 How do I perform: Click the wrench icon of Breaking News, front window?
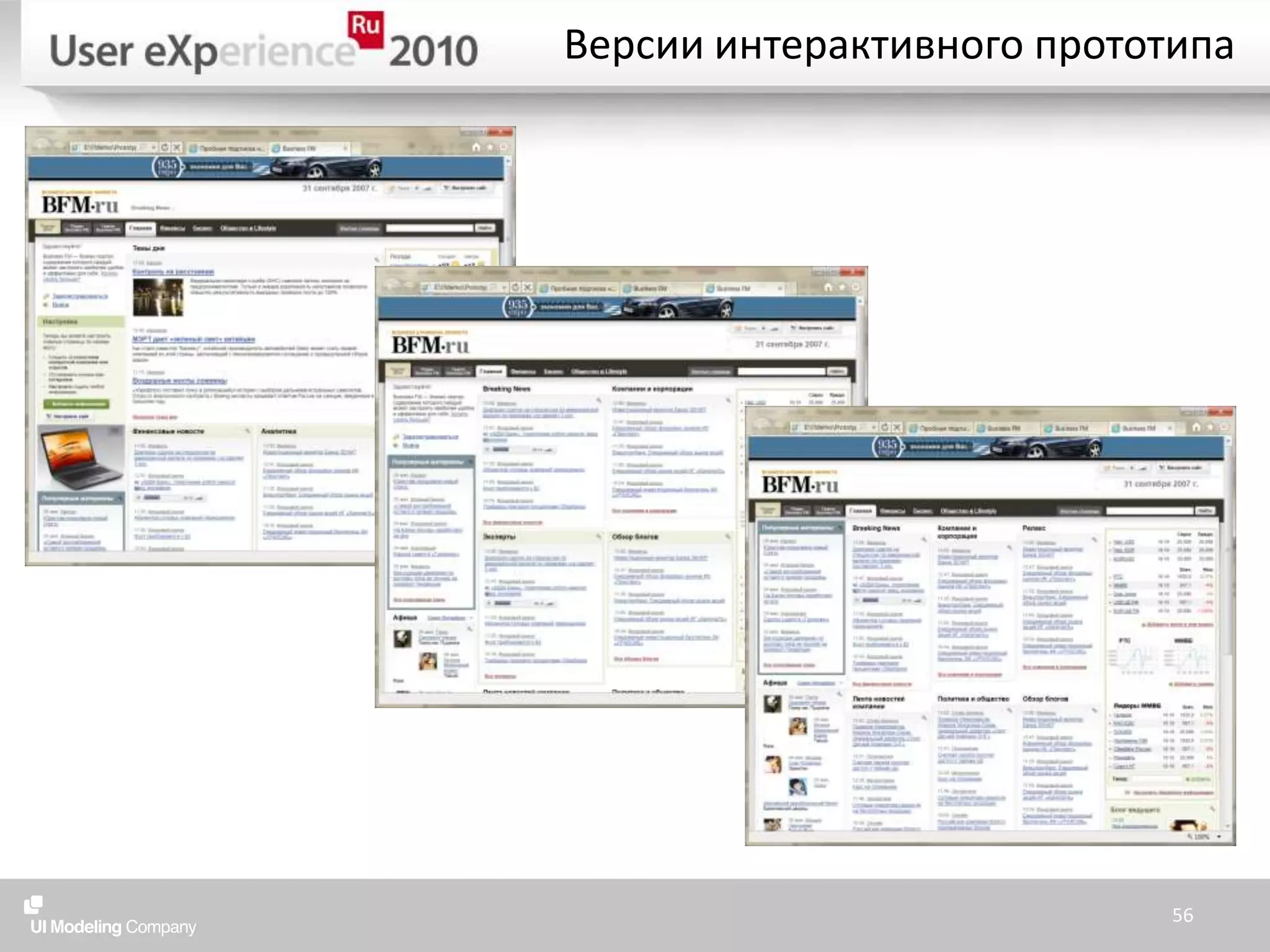coord(924,540)
